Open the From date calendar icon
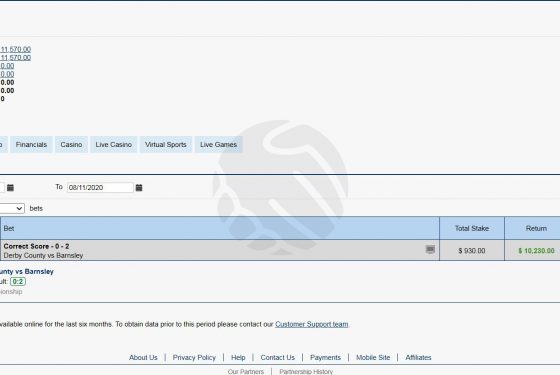 pos(10,188)
